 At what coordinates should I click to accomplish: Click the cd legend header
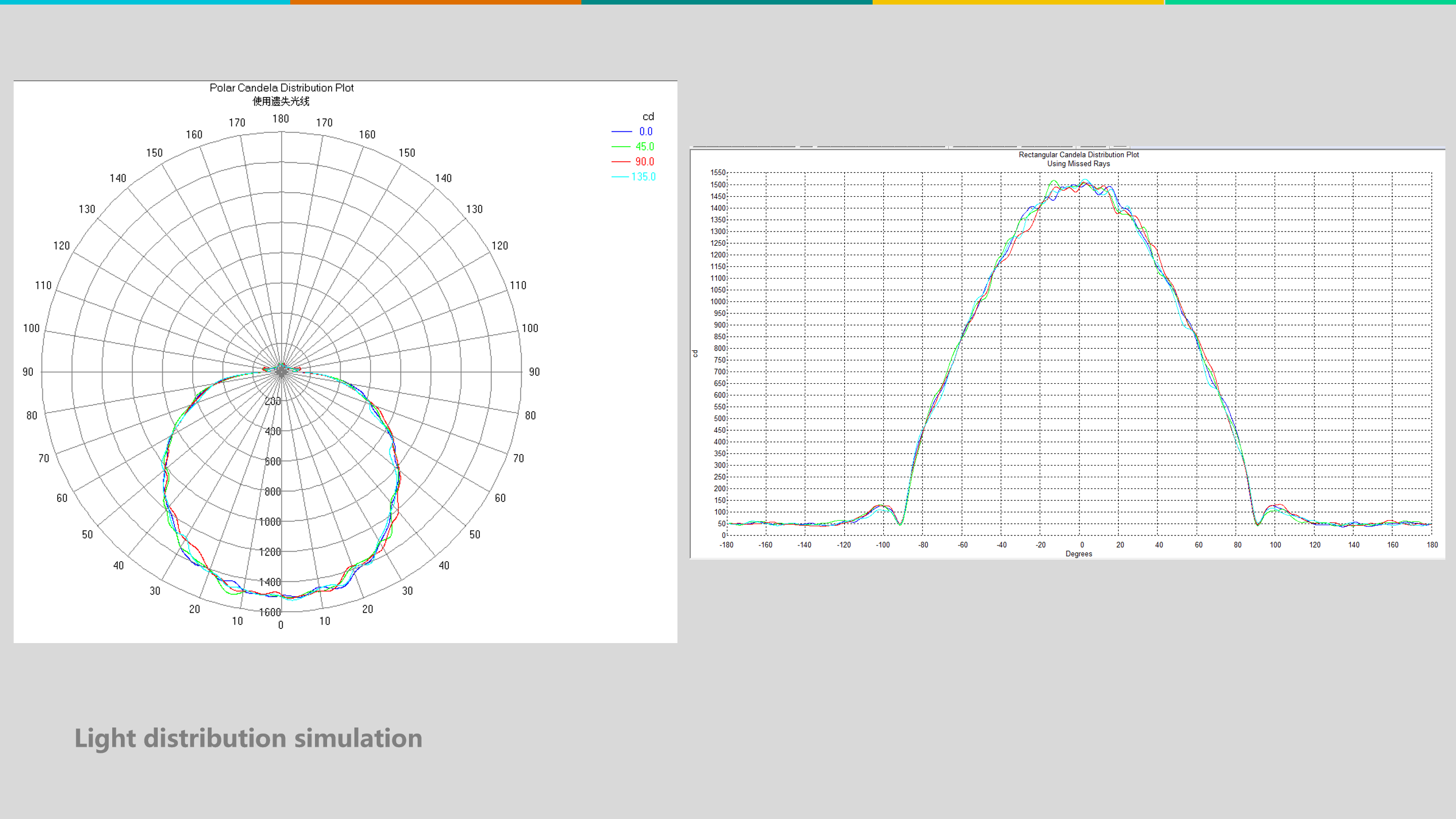(x=648, y=116)
